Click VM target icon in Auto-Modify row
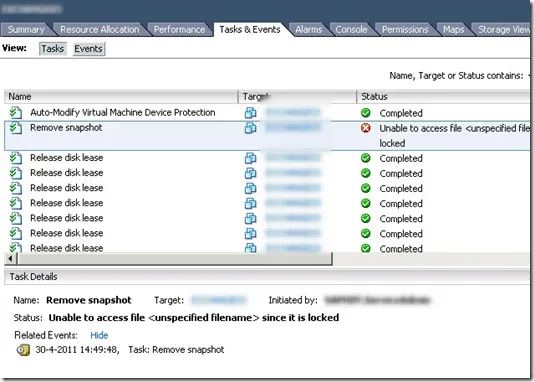 click(x=251, y=113)
